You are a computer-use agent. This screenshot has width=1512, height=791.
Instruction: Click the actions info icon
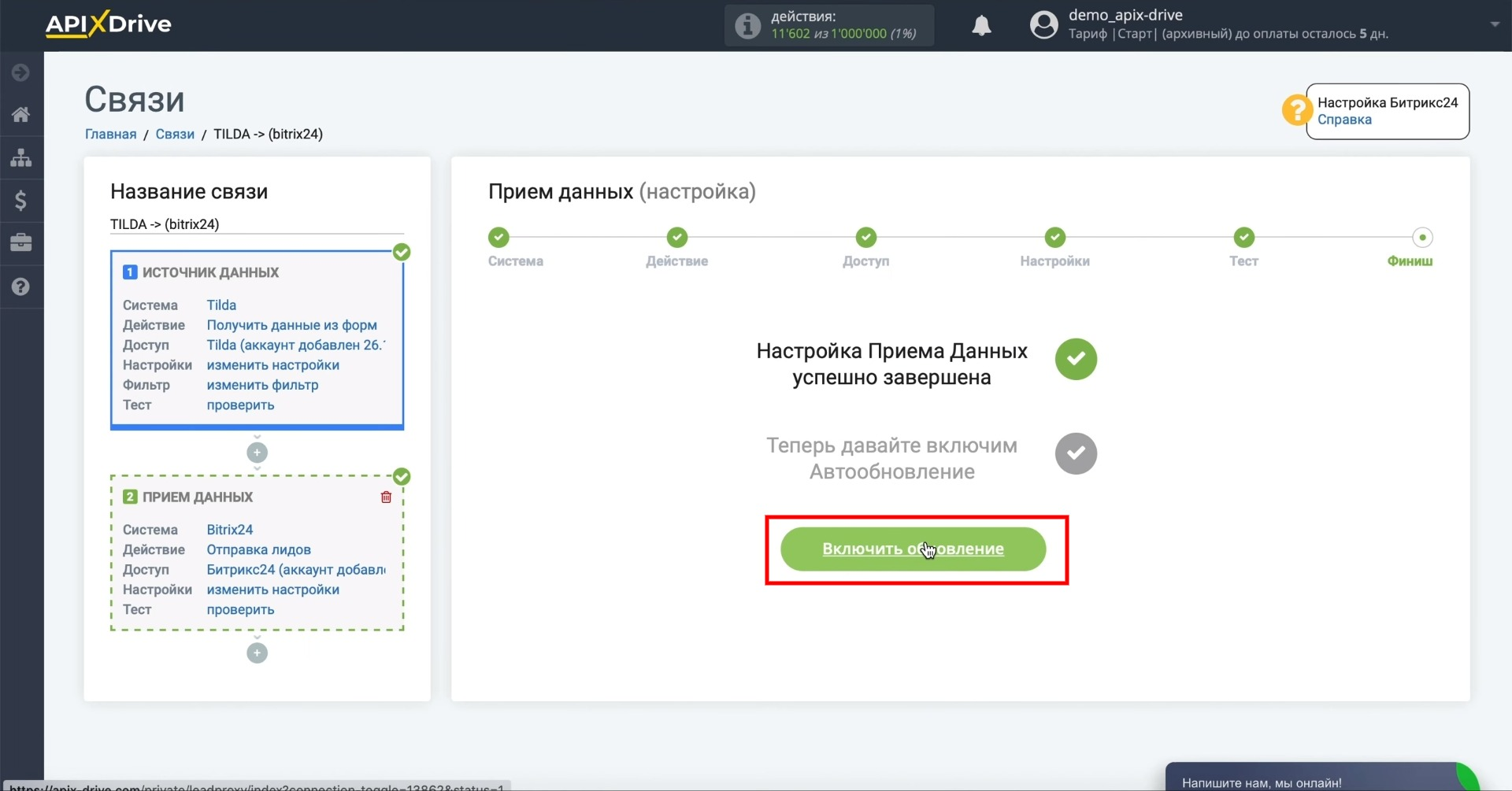(x=747, y=26)
